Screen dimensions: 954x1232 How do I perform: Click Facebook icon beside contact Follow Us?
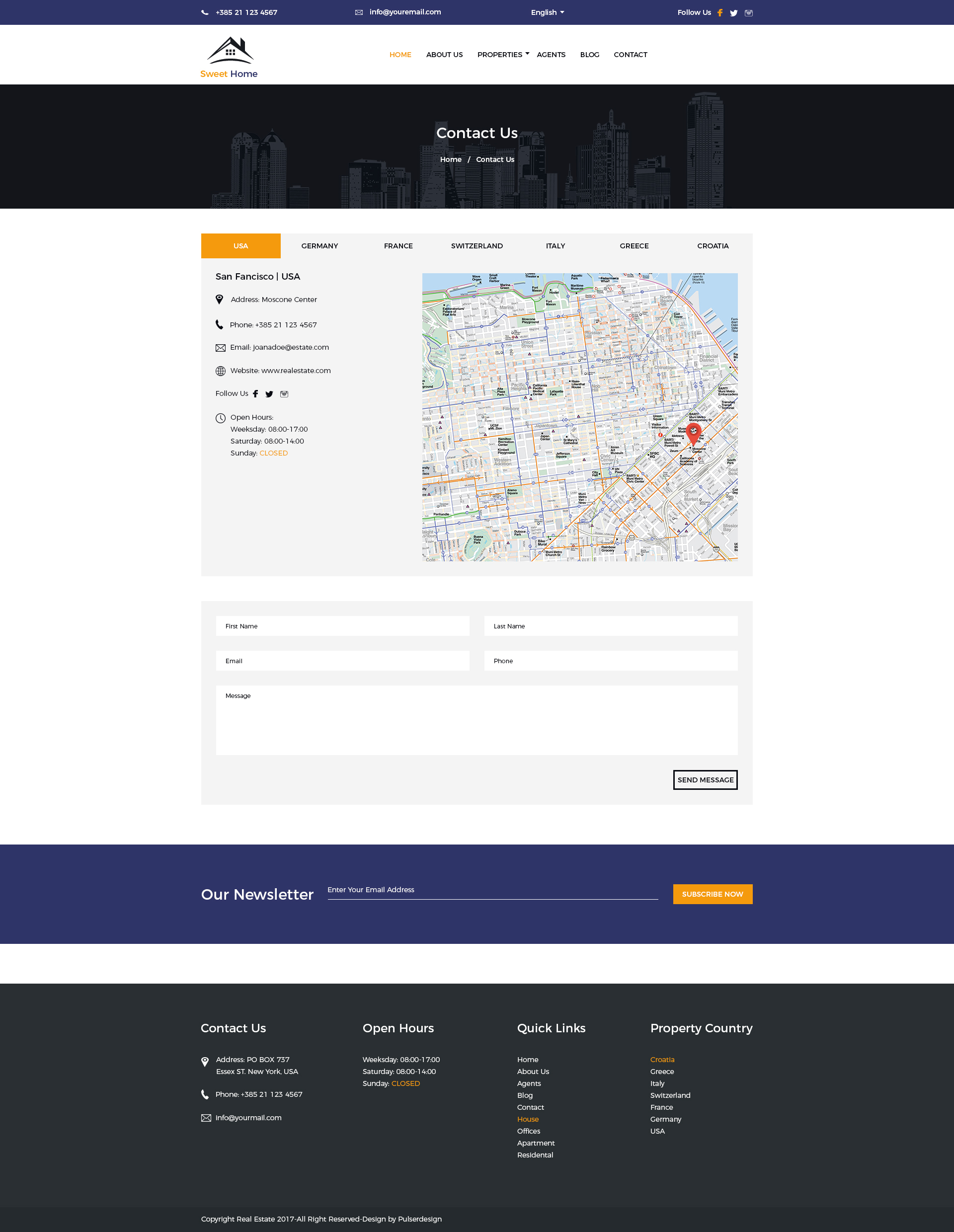[x=255, y=394]
